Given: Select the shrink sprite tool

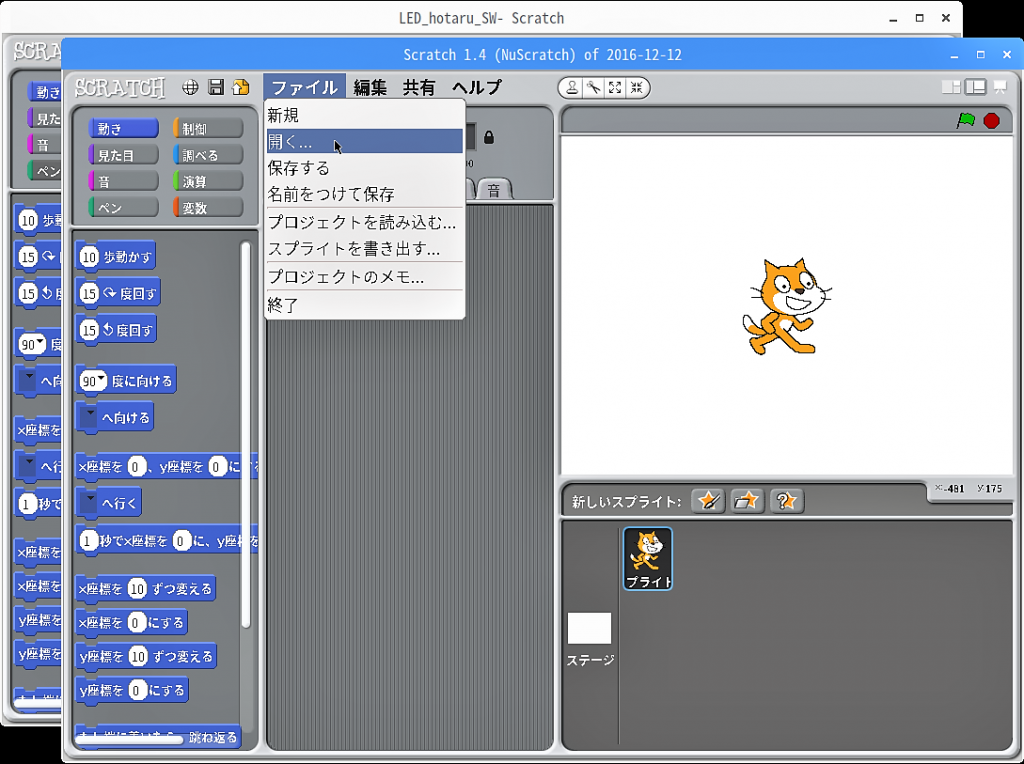Looking at the screenshot, I should (x=637, y=88).
